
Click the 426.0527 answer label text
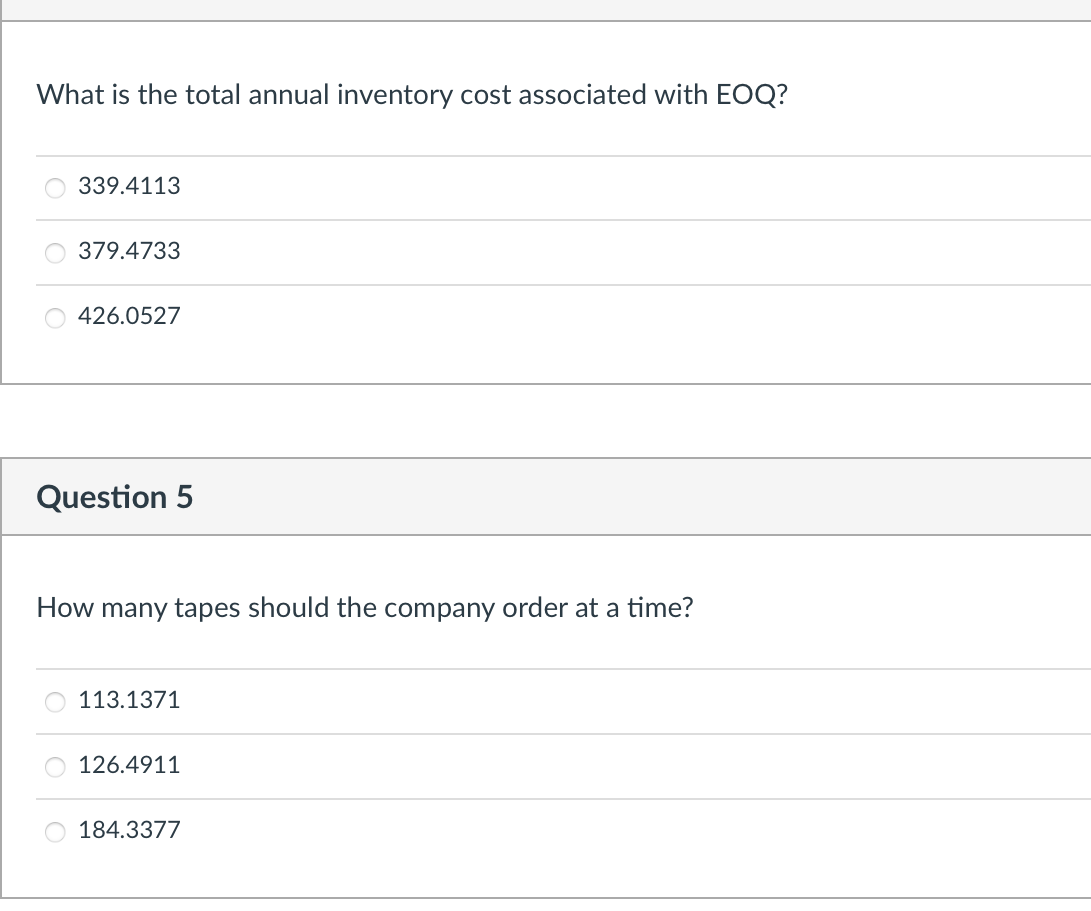[x=129, y=316]
